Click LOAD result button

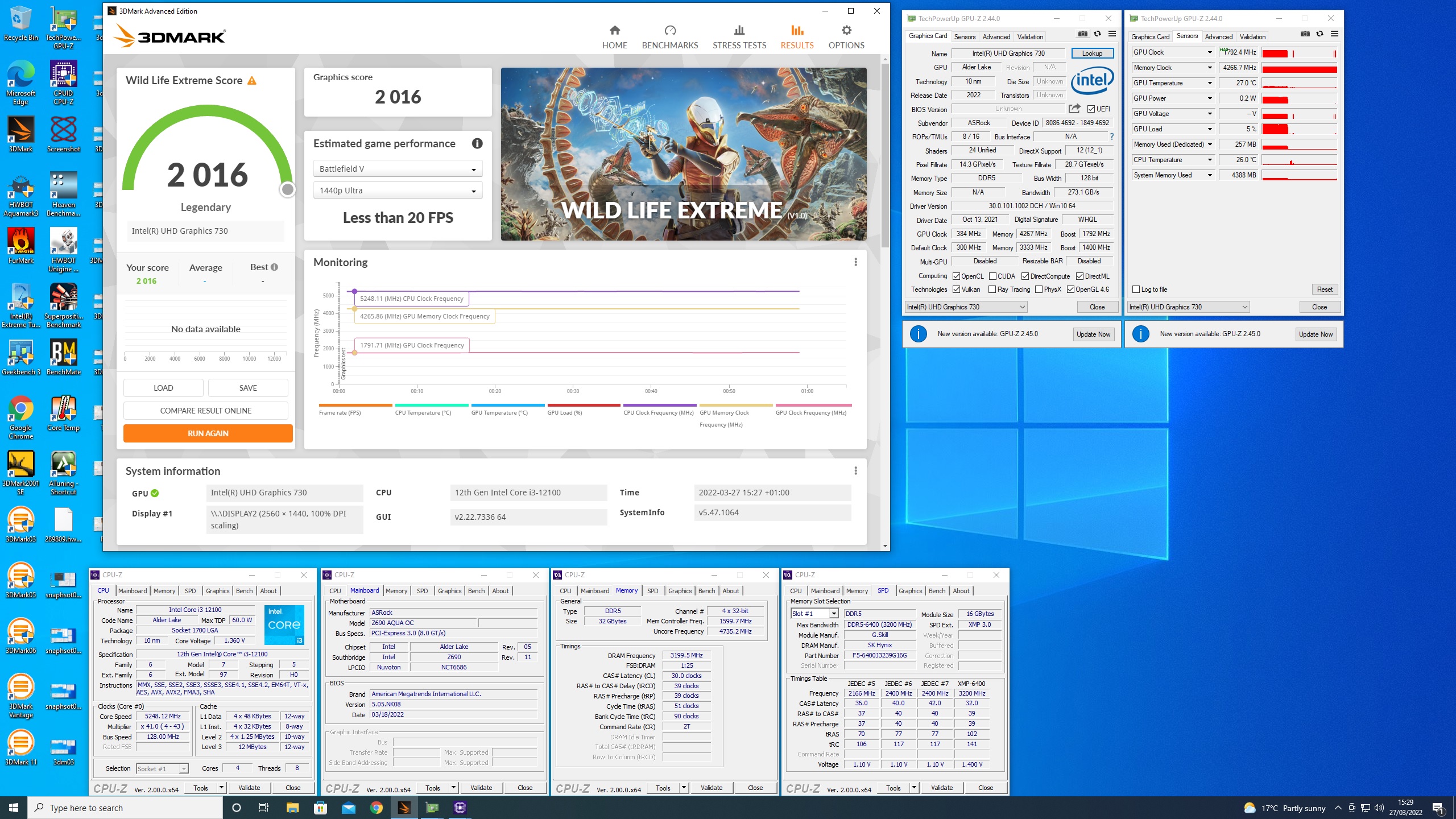coord(163,388)
